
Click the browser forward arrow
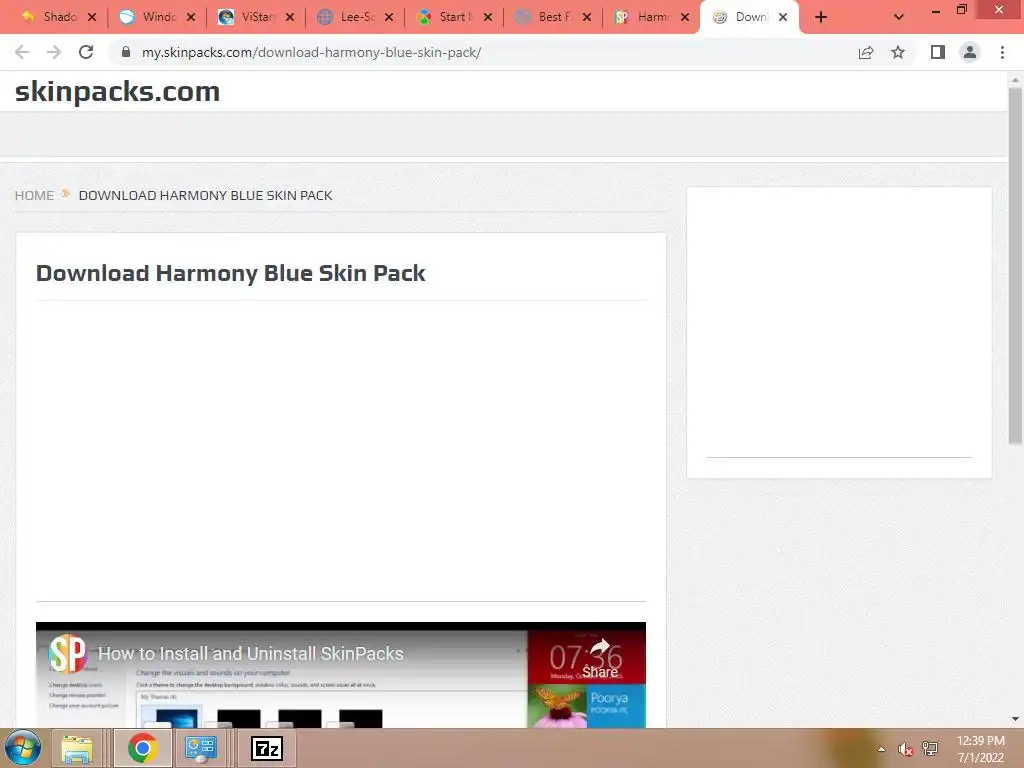[54, 52]
